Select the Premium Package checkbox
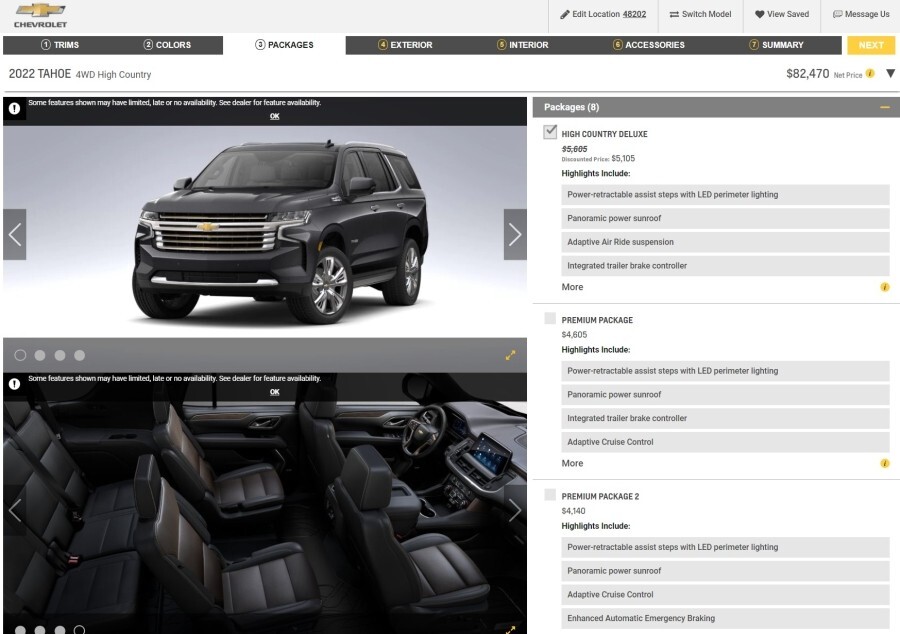 pyautogui.click(x=550, y=318)
